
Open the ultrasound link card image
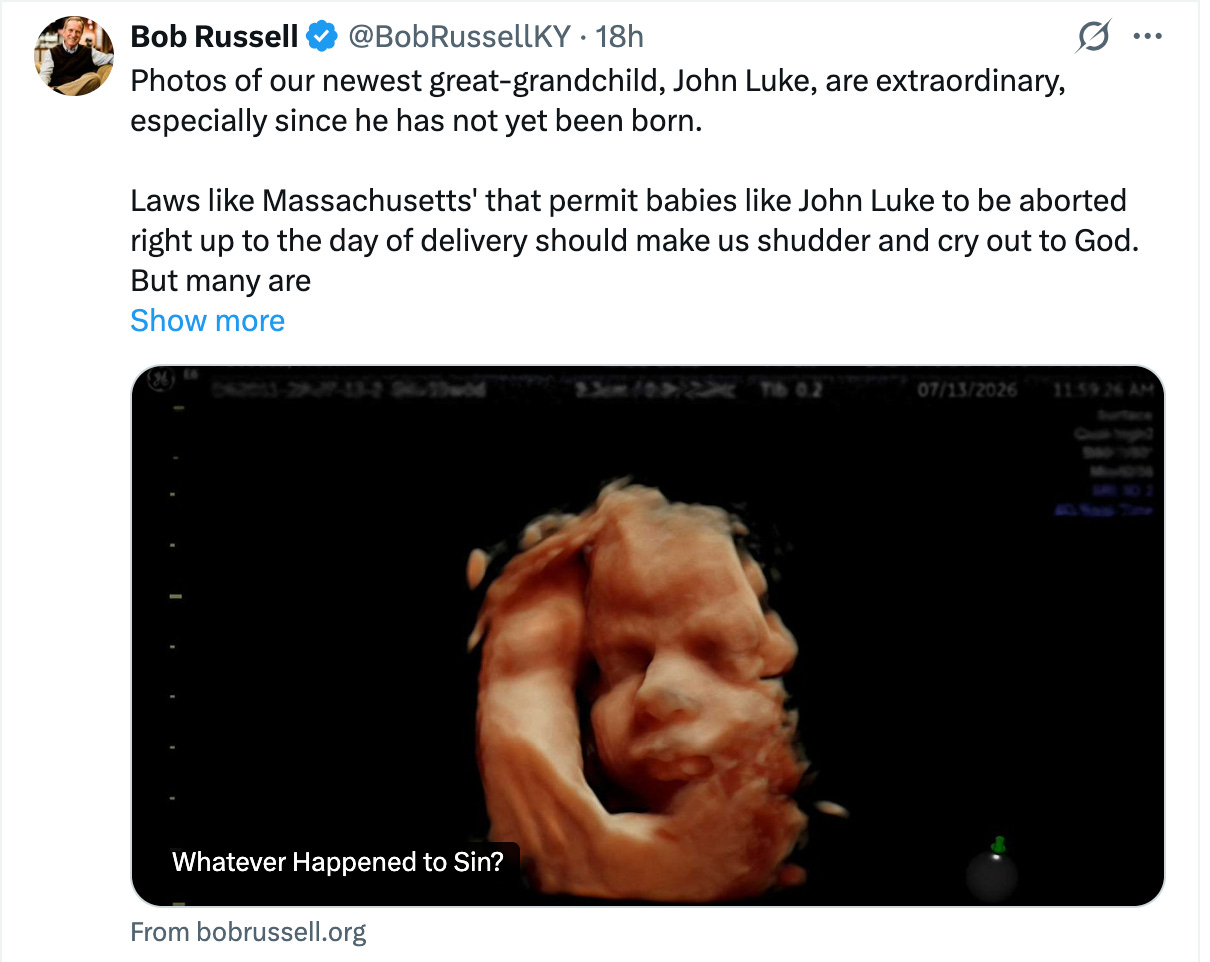(648, 636)
